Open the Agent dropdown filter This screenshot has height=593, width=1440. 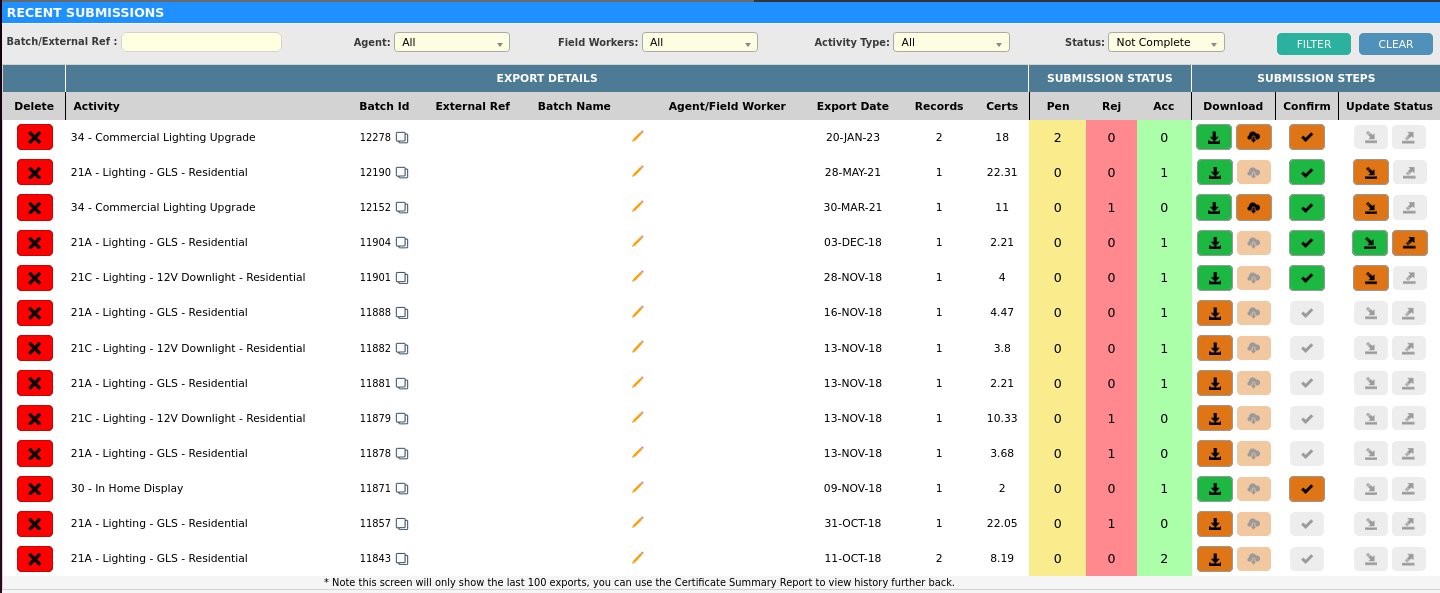click(x=452, y=42)
